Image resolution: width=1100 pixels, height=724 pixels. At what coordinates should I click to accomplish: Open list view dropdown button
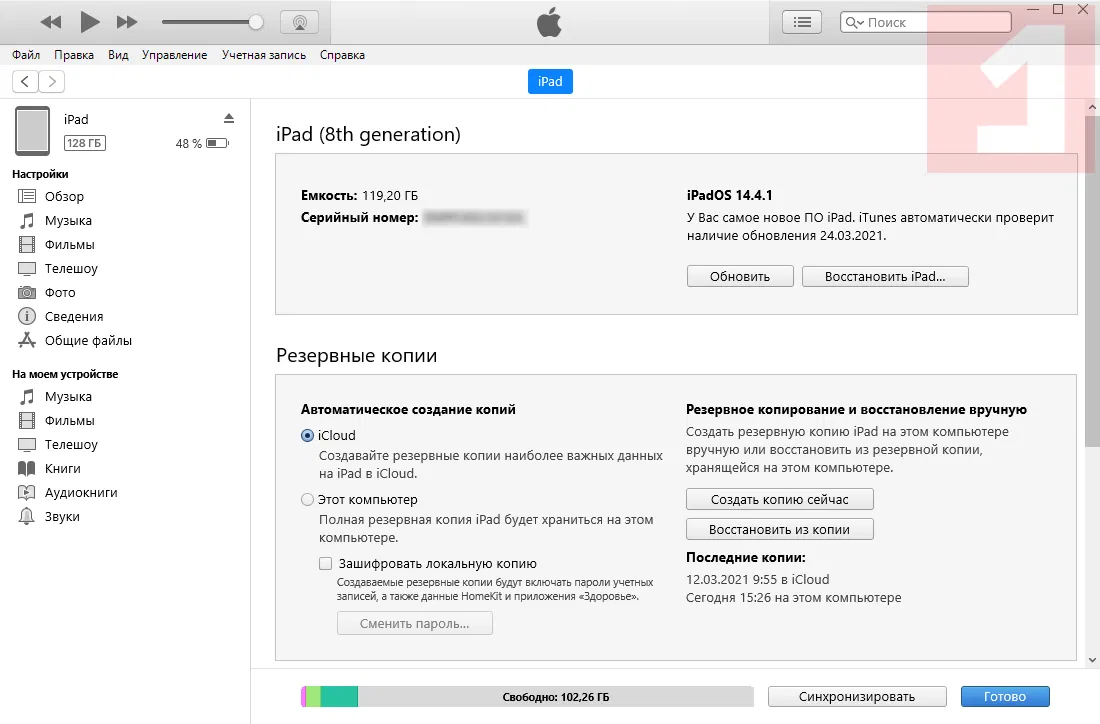point(801,21)
